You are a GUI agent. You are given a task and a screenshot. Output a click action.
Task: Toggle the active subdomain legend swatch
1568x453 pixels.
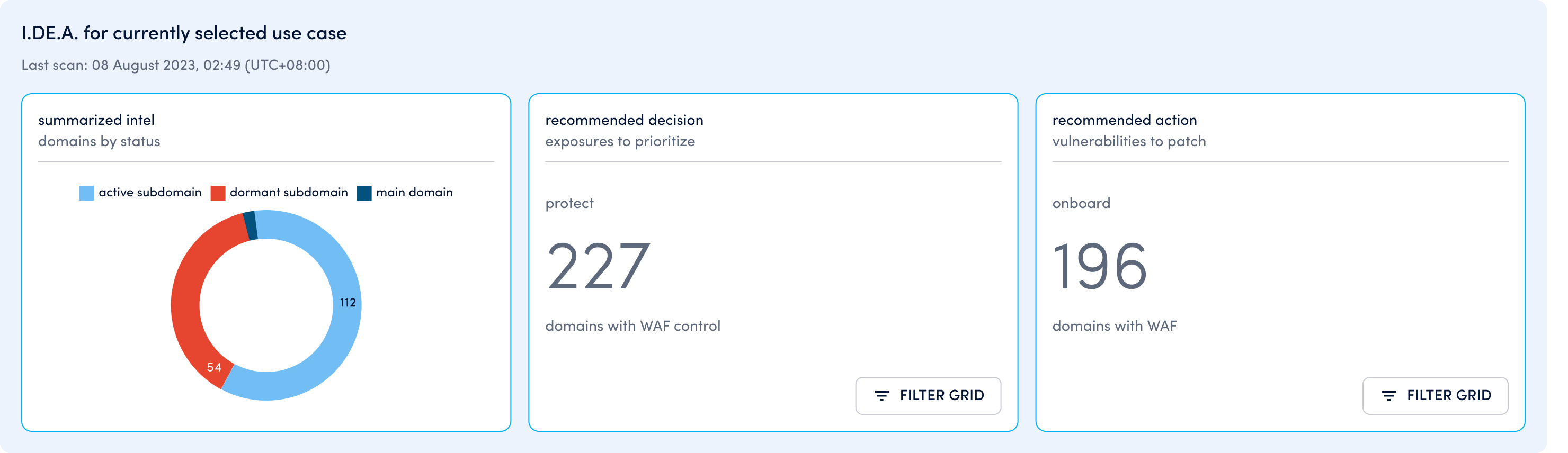click(x=86, y=193)
